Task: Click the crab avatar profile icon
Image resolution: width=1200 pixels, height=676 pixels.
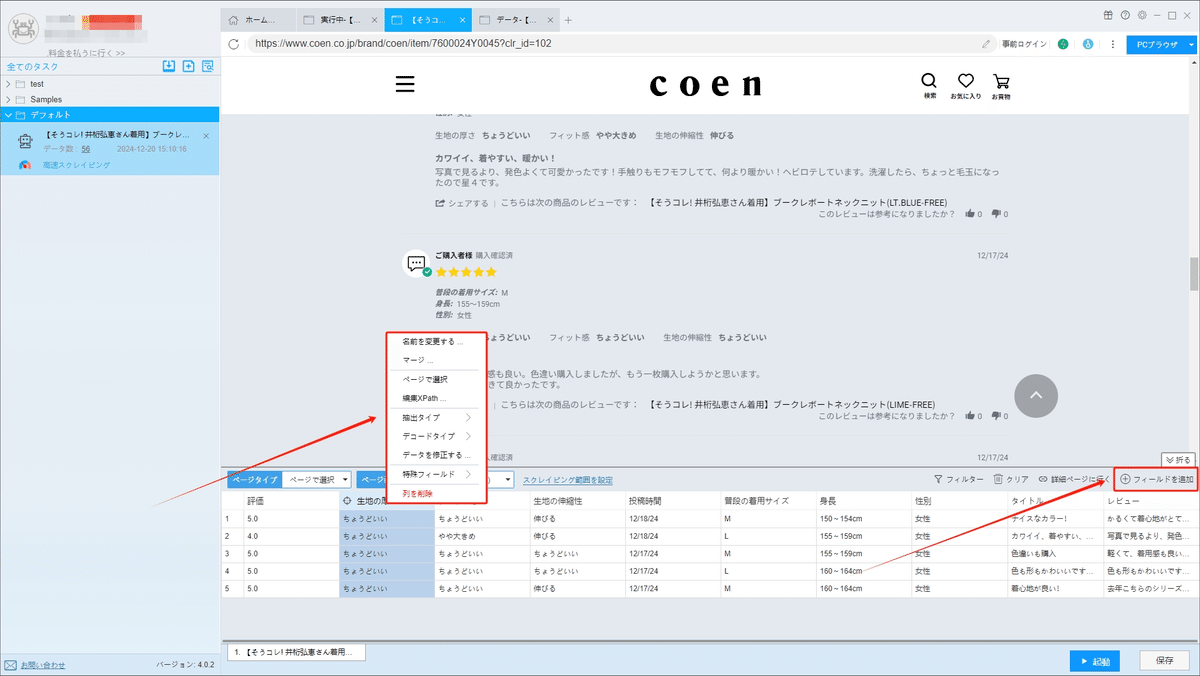Action: click(23, 30)
